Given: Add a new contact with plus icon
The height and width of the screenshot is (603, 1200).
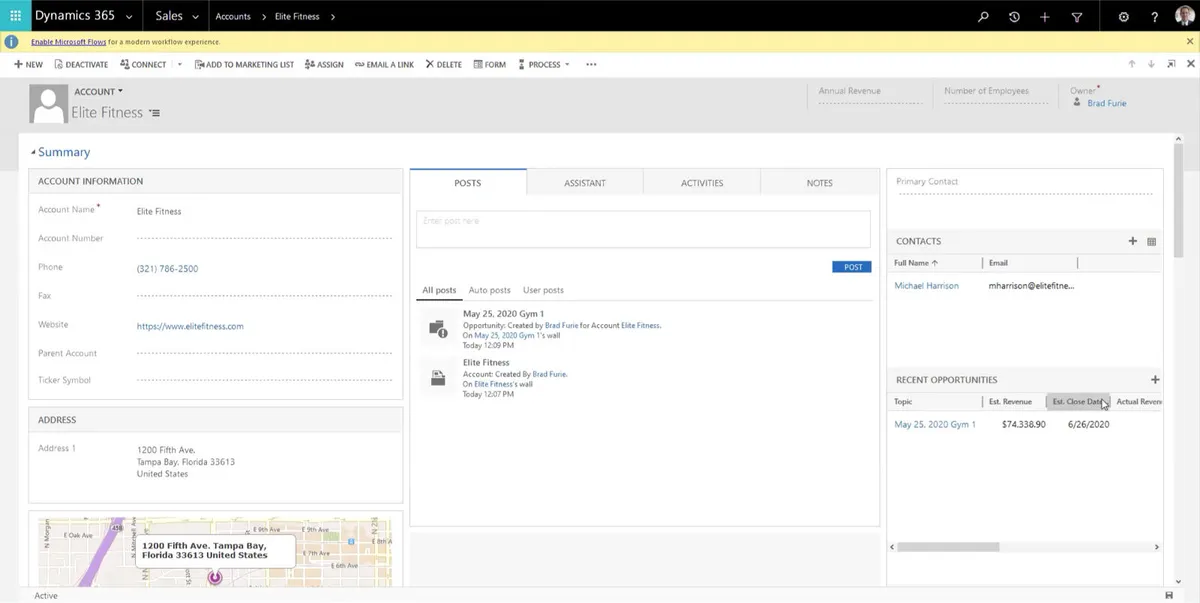Looking at the screenshot, I should pyautogui.click(x=1132, y=241).
